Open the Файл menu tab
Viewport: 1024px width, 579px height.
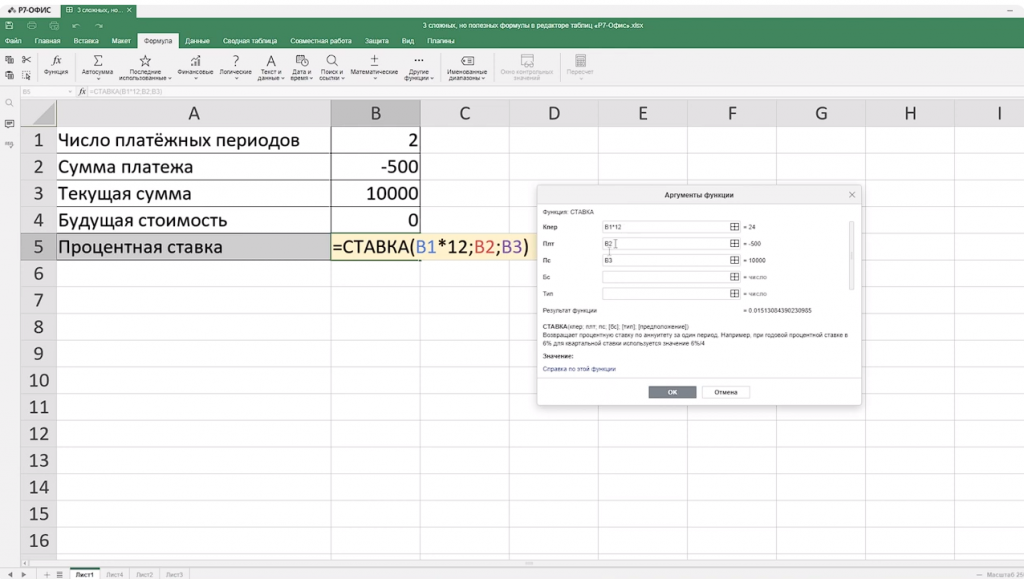pos(13,40)
